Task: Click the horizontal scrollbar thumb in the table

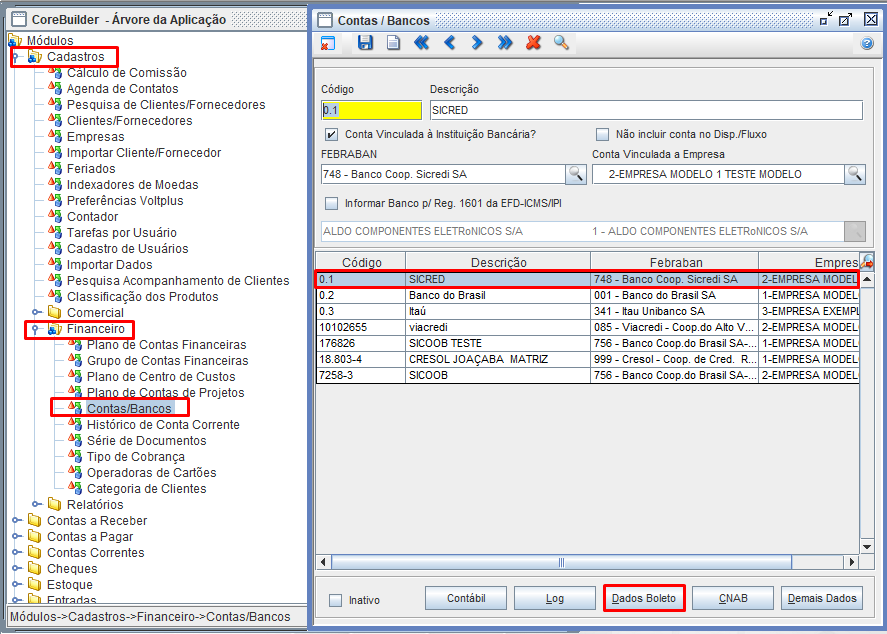Action: 561,562
